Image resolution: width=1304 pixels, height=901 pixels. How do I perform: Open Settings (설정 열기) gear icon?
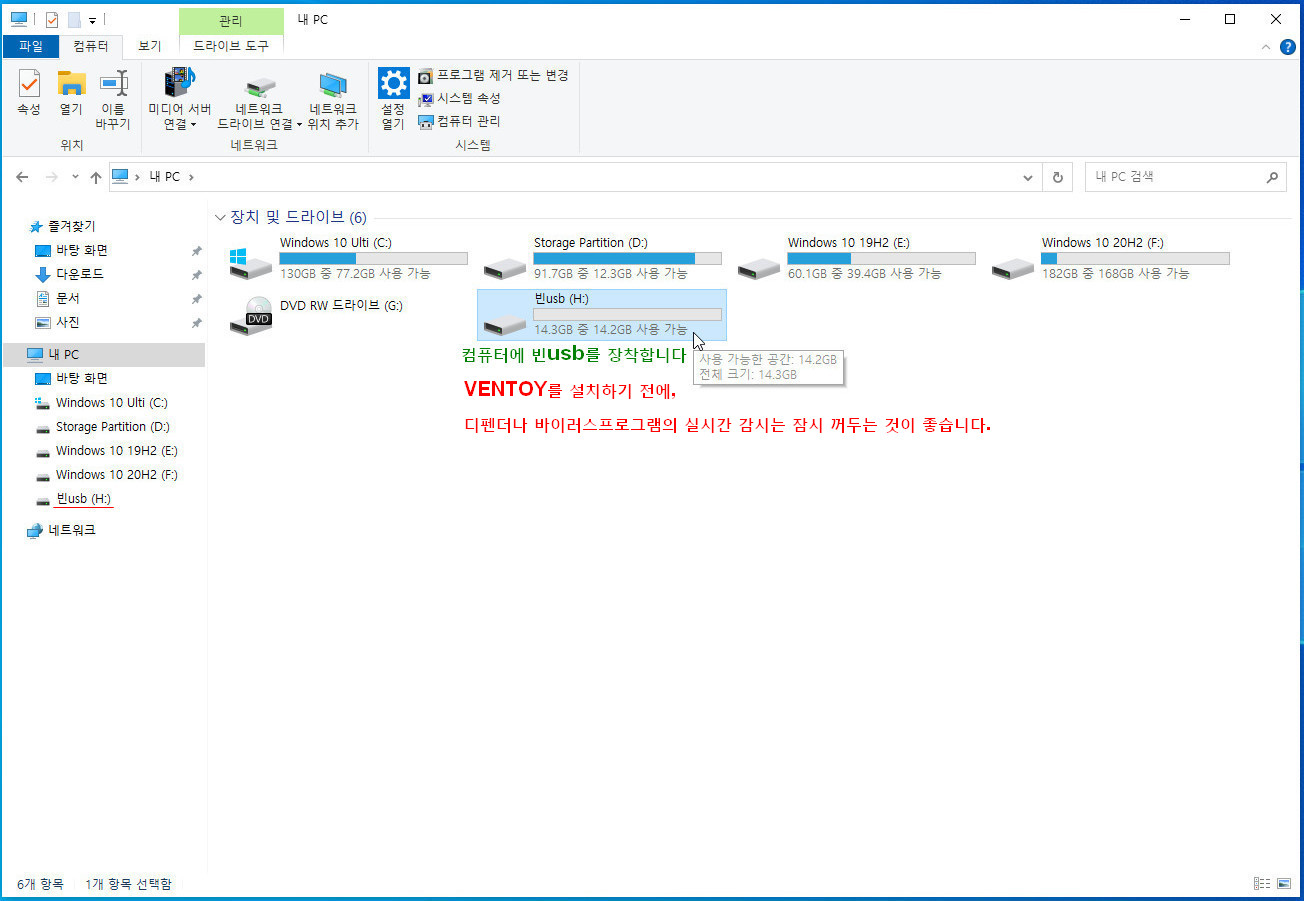coord(393,100)
